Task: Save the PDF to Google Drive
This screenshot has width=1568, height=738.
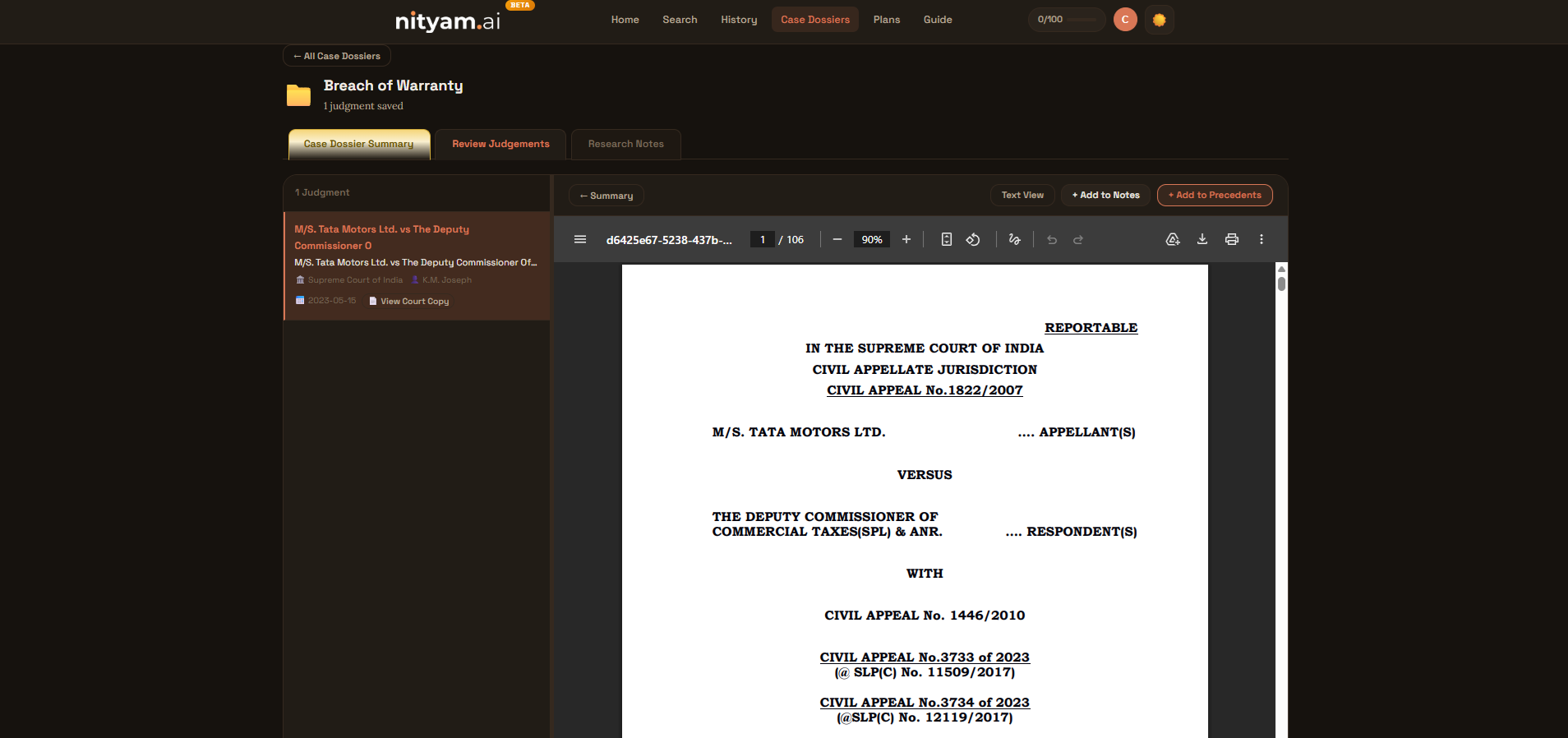Action: tap(1173, 239)
